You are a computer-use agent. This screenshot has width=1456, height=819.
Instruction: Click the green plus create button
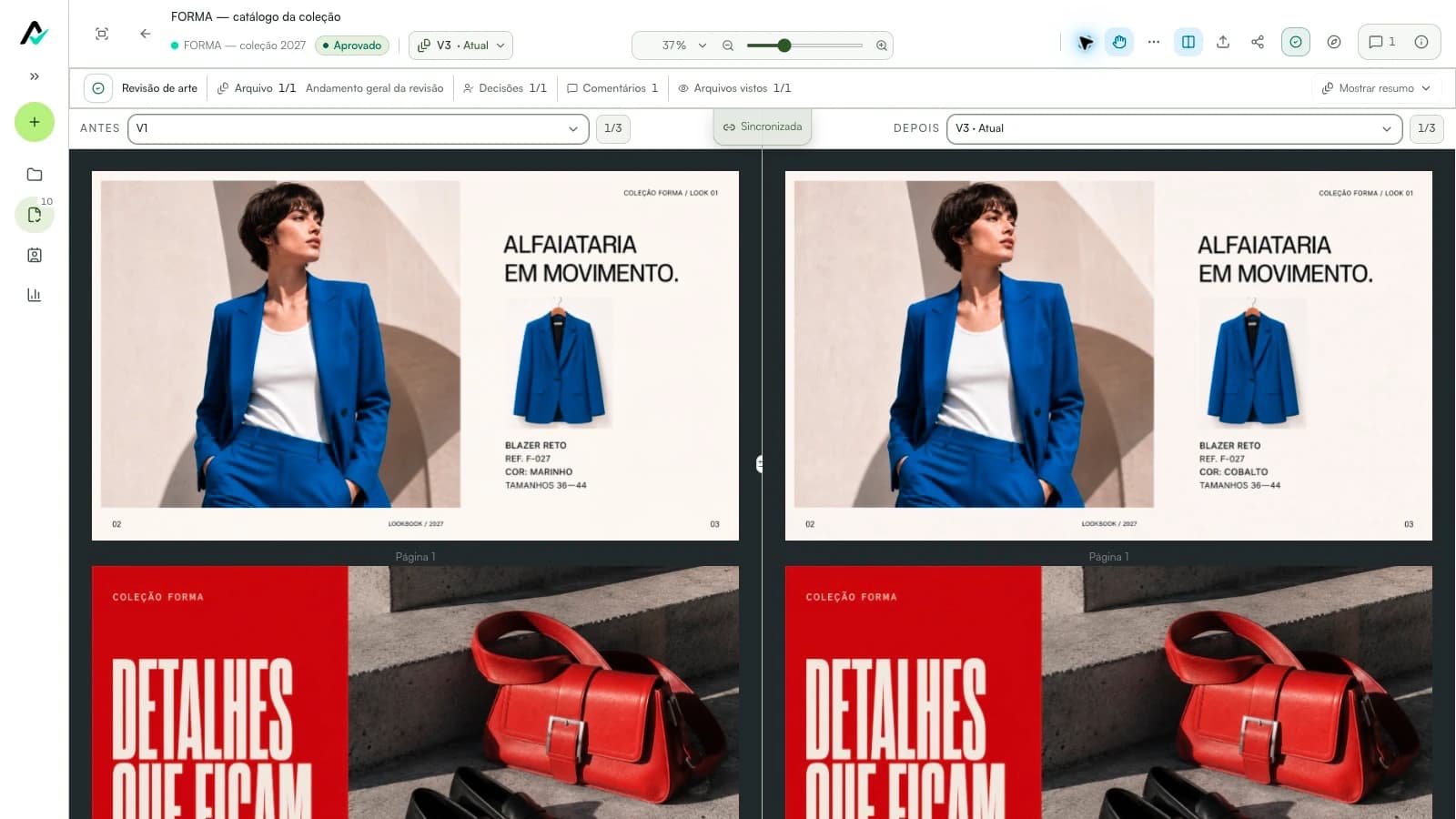click(35, 122)
